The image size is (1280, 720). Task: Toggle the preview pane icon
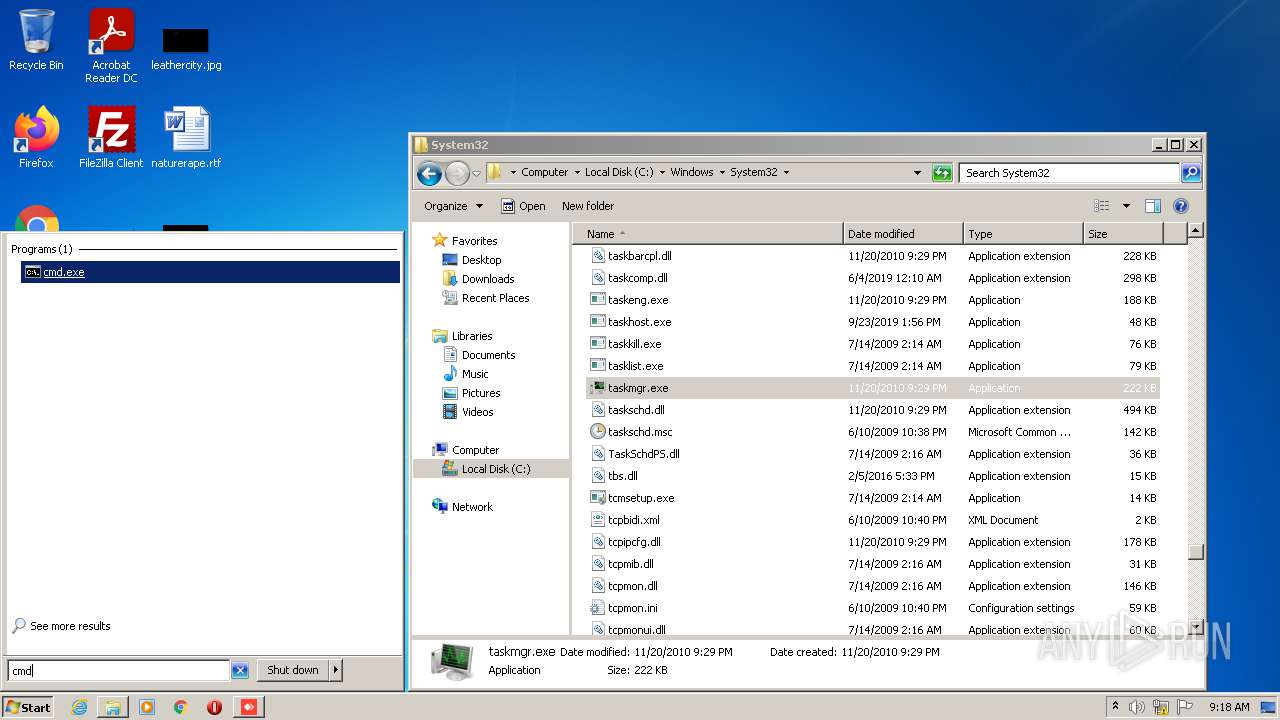[x=1153, y=206]
